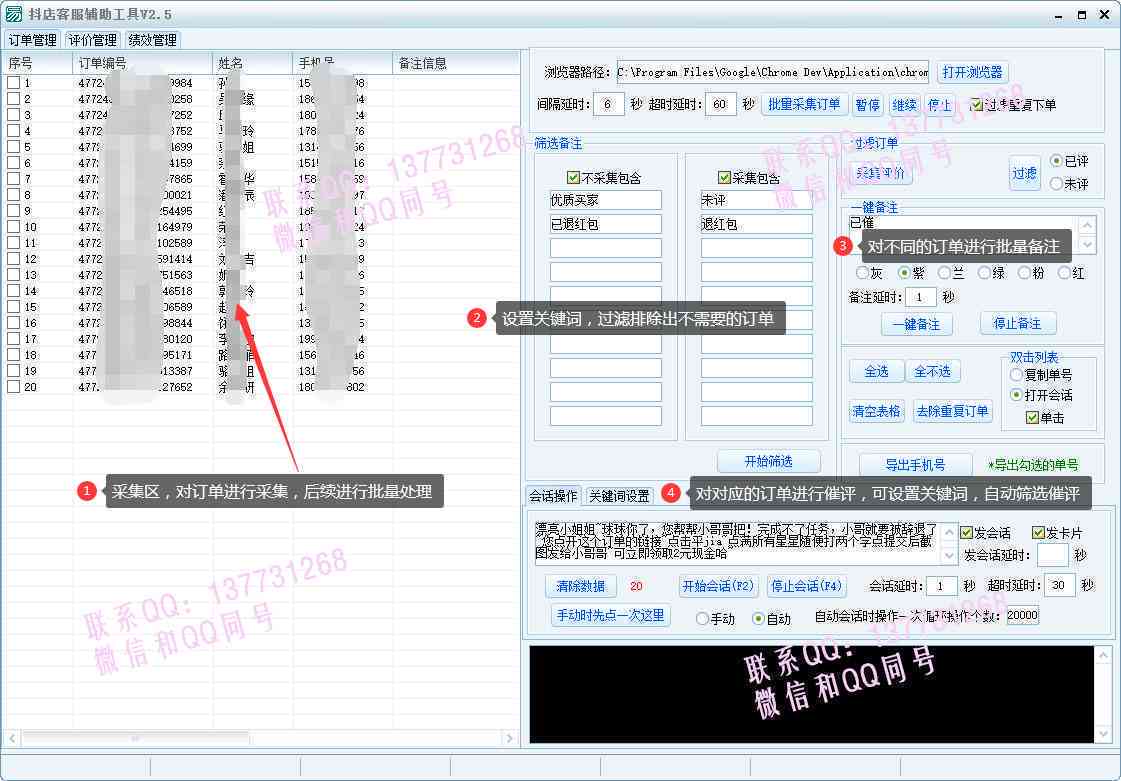Screen dimensions: 1121x781
Task: Choose the 灰 remark color
Action: pos(862,272)
